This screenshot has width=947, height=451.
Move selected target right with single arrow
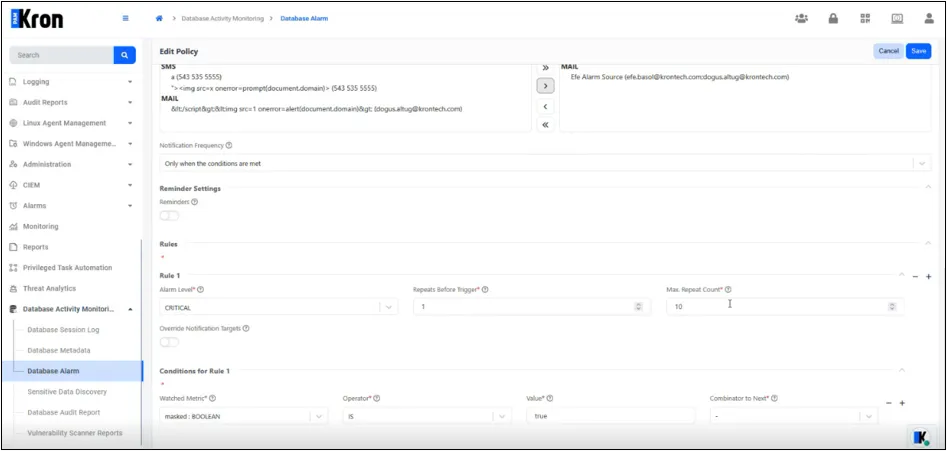coord(545,86)
